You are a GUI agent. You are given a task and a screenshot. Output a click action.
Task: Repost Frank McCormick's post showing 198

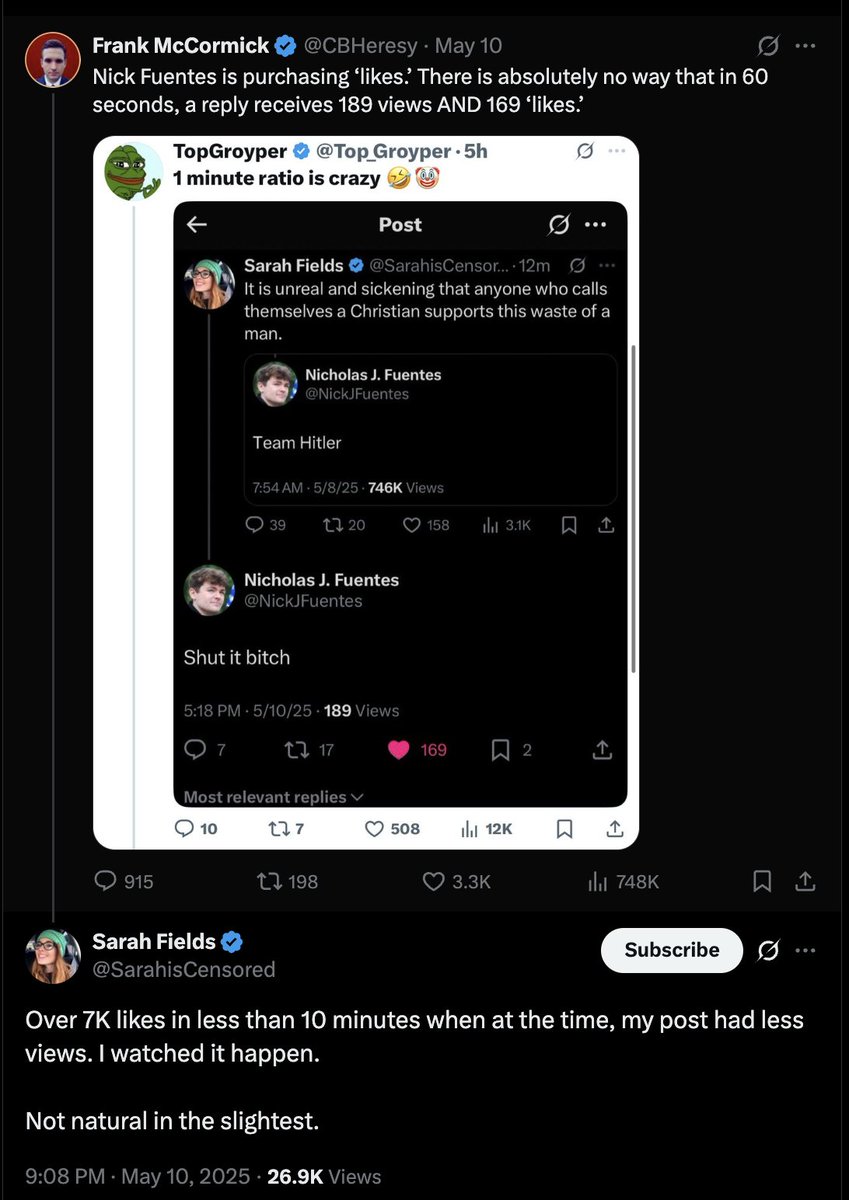pos(267,881)
